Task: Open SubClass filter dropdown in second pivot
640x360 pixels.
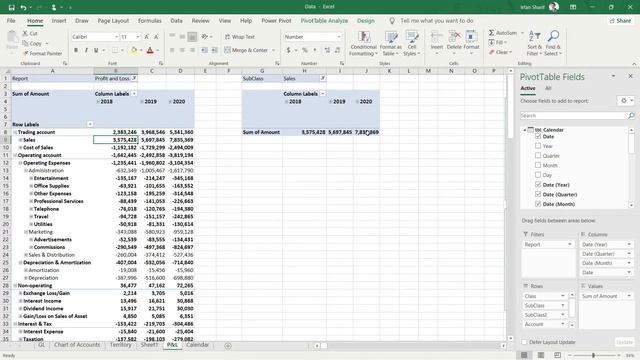Action: pos(322,78)
